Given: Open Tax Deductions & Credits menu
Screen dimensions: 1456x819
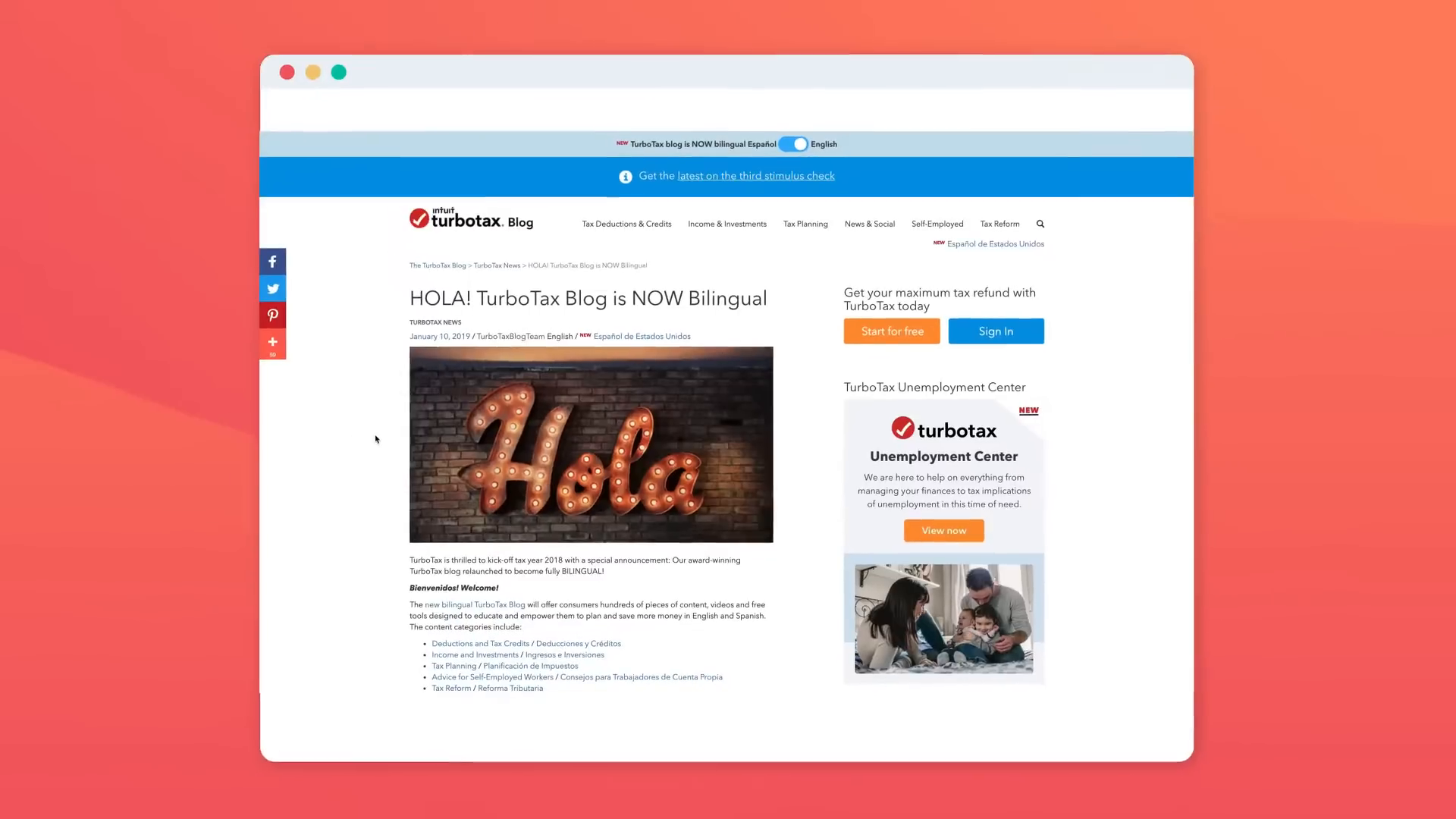Looking at the screenshot, I should 626,224.
